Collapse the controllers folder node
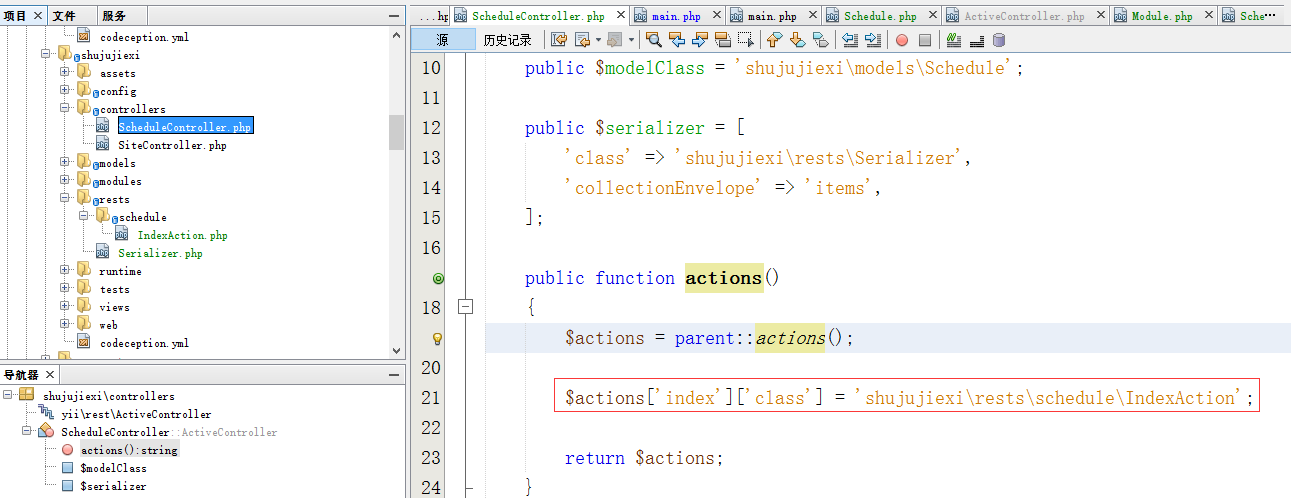 point(65,109)
